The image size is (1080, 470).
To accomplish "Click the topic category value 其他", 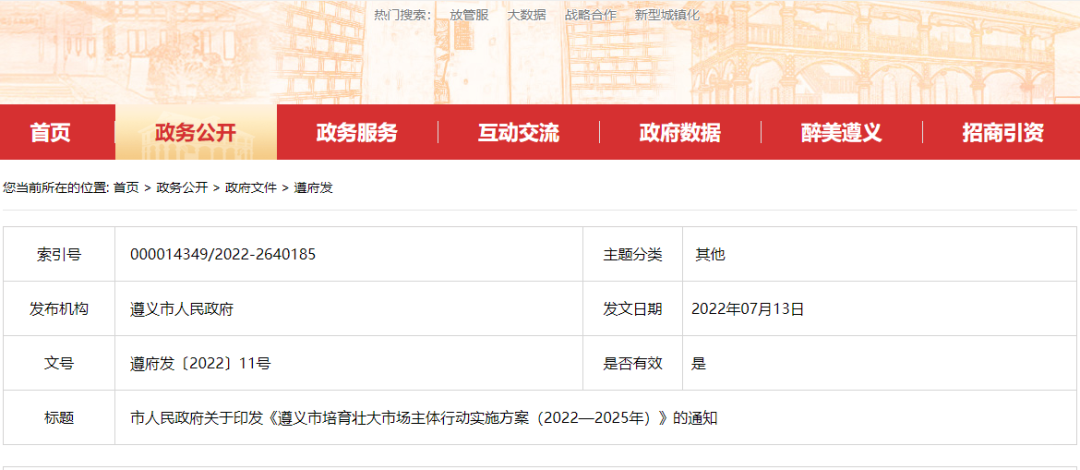I will [x=710, y=255].
